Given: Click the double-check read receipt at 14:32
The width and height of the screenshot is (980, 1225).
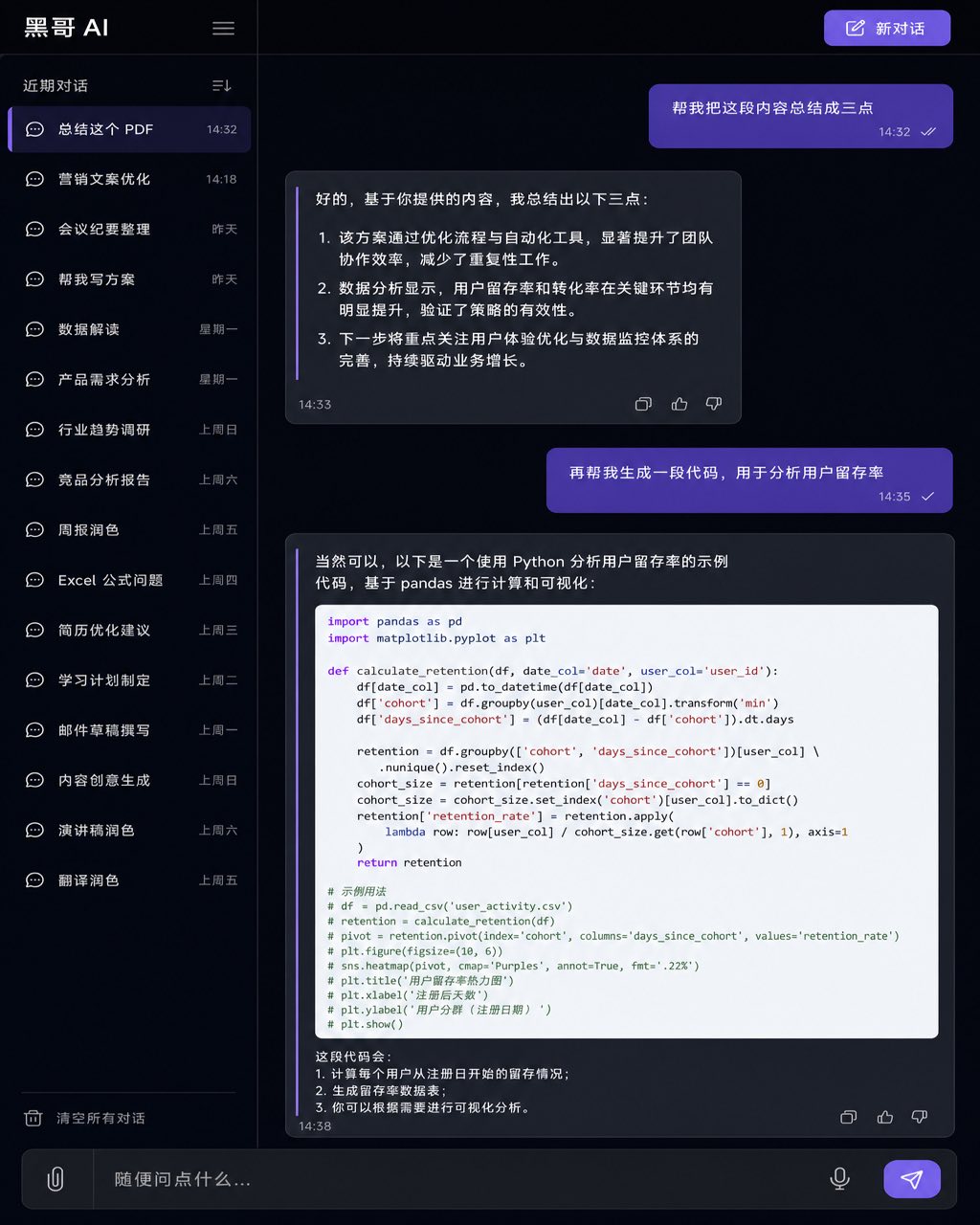Looking at the screenshot, I should coord(928,132).
